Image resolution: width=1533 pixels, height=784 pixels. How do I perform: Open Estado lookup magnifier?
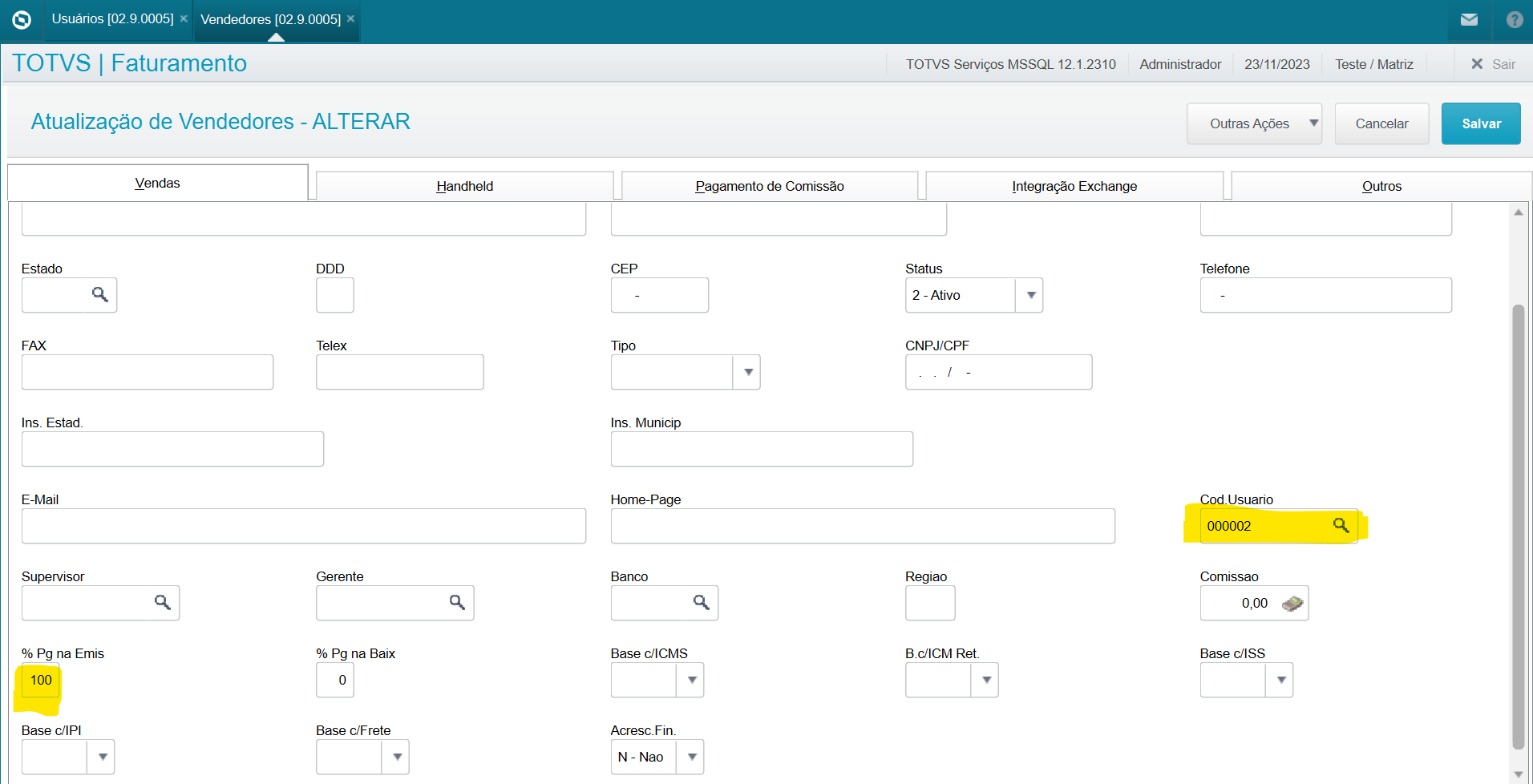pos(100,295)
